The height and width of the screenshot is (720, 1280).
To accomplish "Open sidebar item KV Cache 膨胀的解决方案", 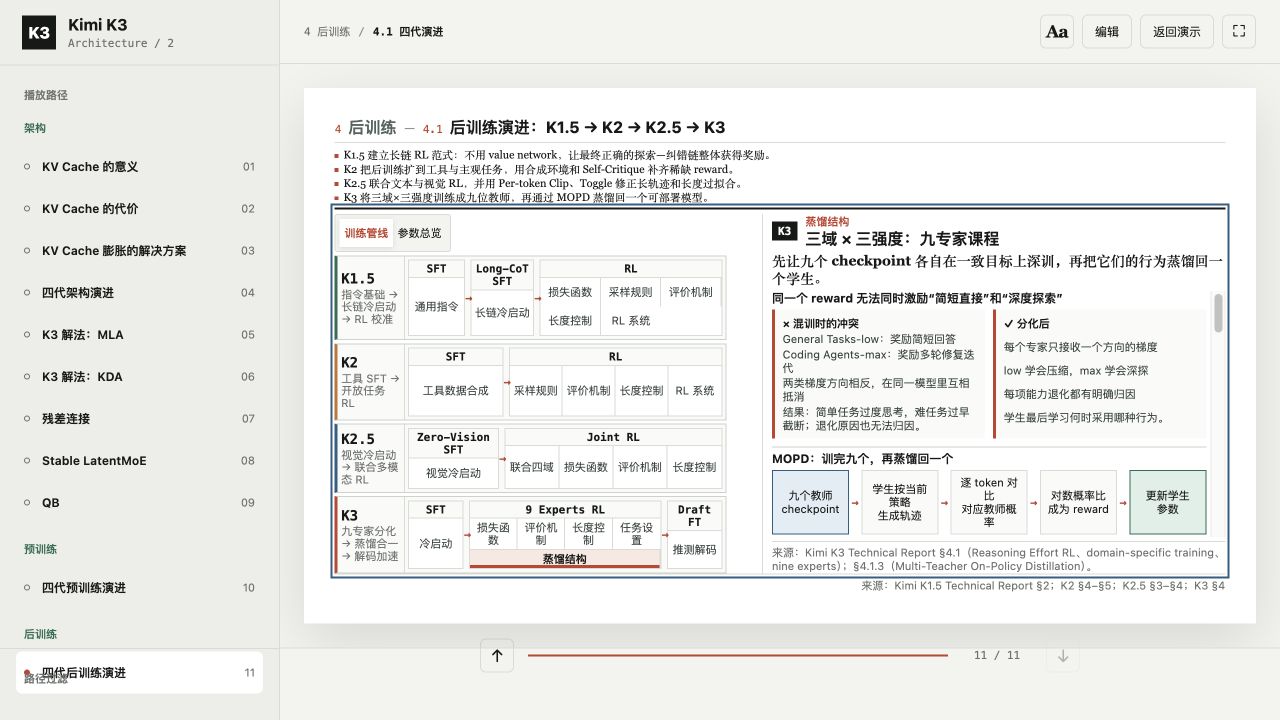I will (x=139, y=251).
